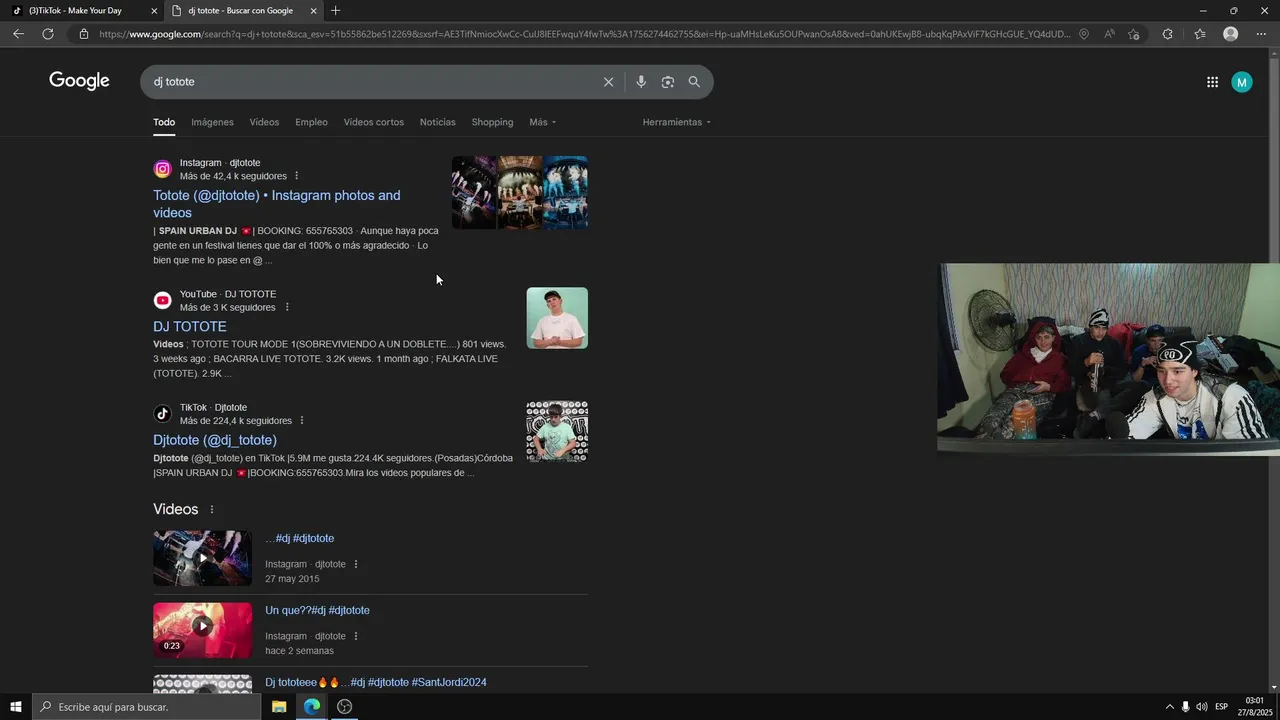Switch to the Noticias tab
Image resolution: width=1280 pixels, height=720 pixels.
point(437,122)
